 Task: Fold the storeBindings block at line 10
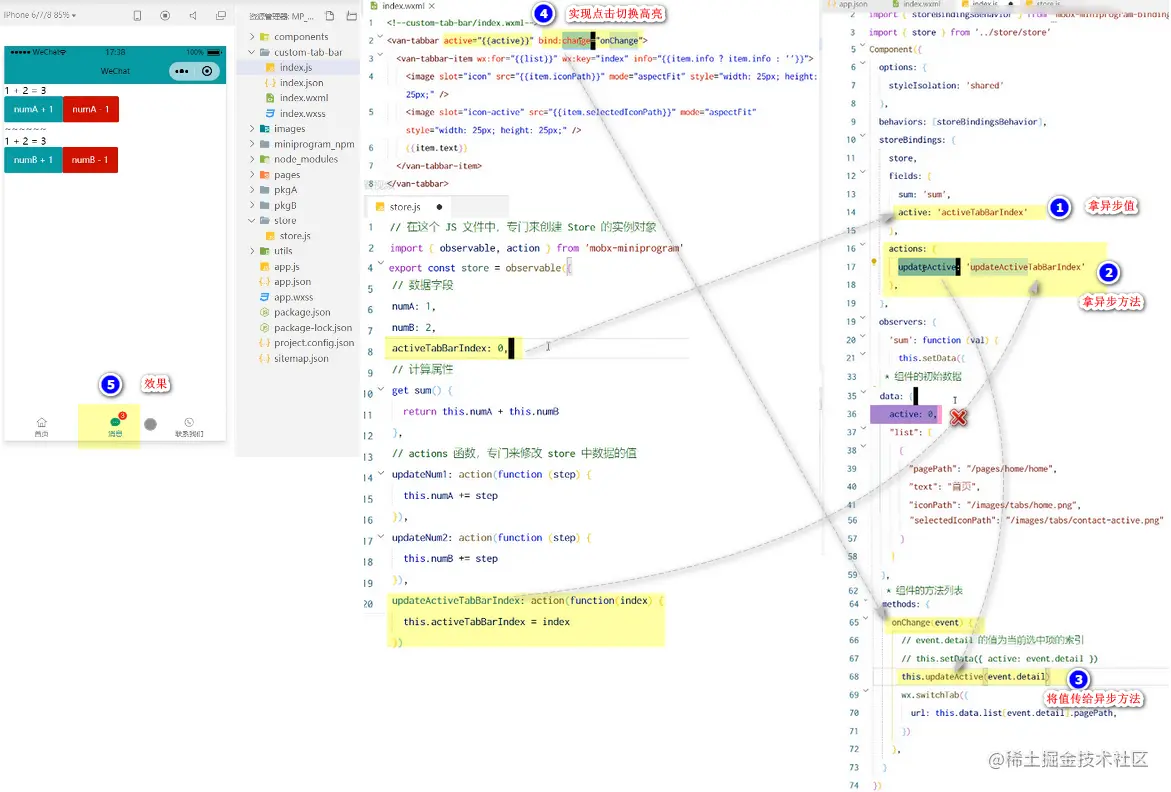point(863,136)
